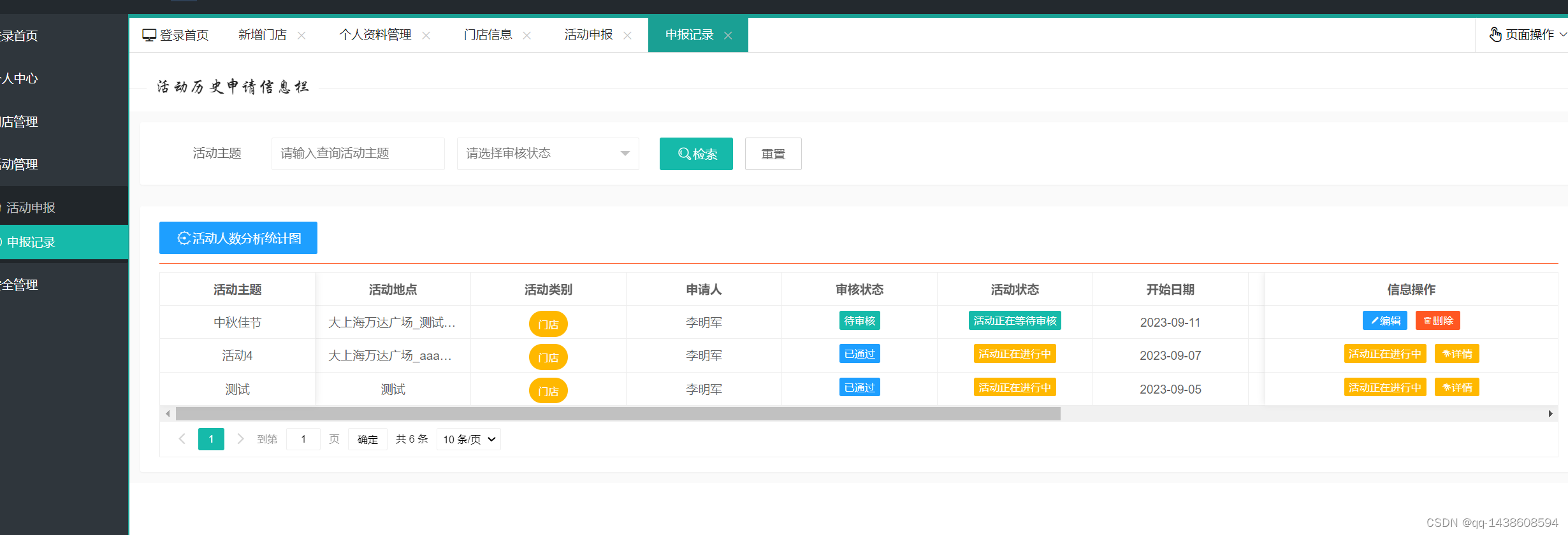Go to previous page arrow
Screen dimensions: 1568x535
click(182, 439)
